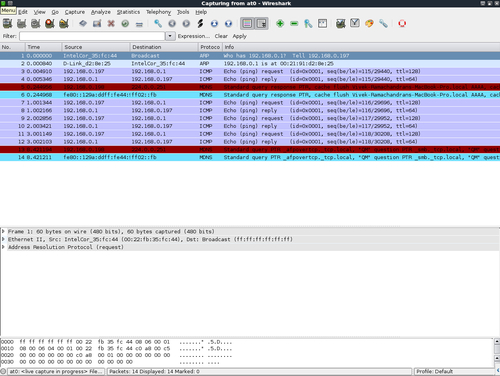Toggle packet list colorize button
This screenshot has height=376, width=500.
click(x=247, y=23)
